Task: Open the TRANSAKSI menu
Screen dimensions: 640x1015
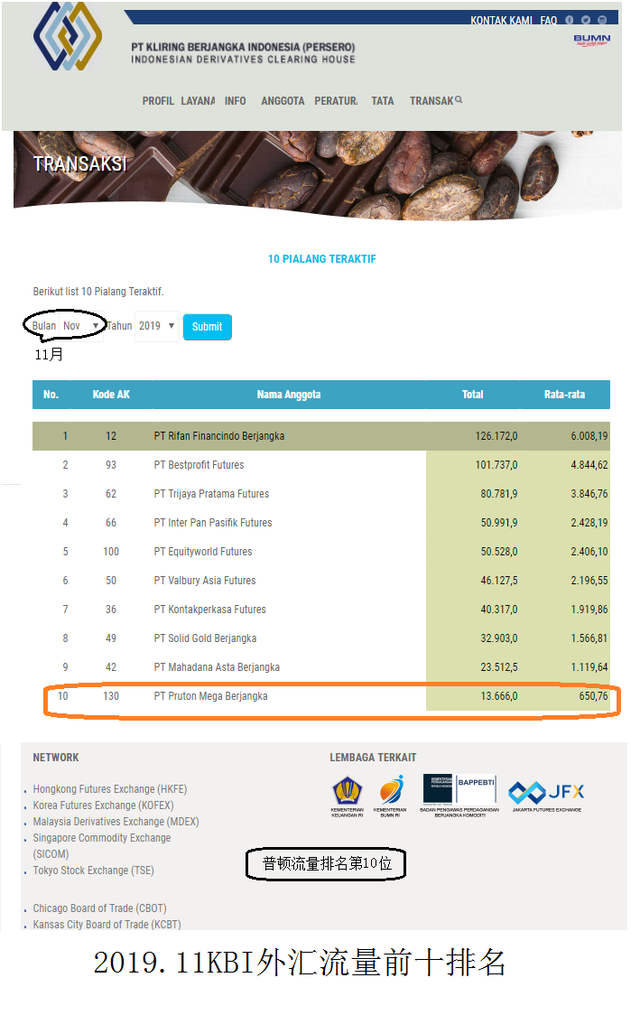Action: click(x=432, y=101)
